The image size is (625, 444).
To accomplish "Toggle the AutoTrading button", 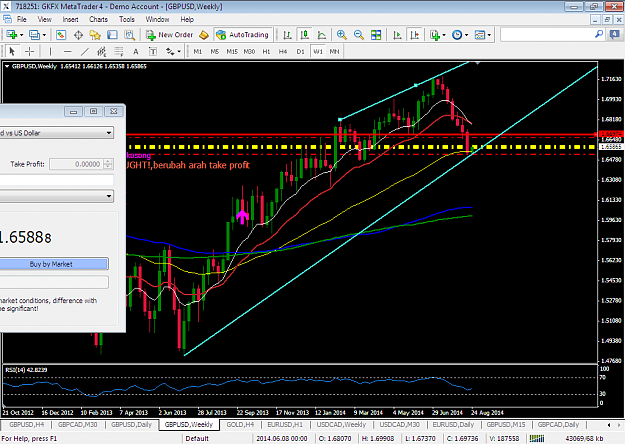I will 243,35.
